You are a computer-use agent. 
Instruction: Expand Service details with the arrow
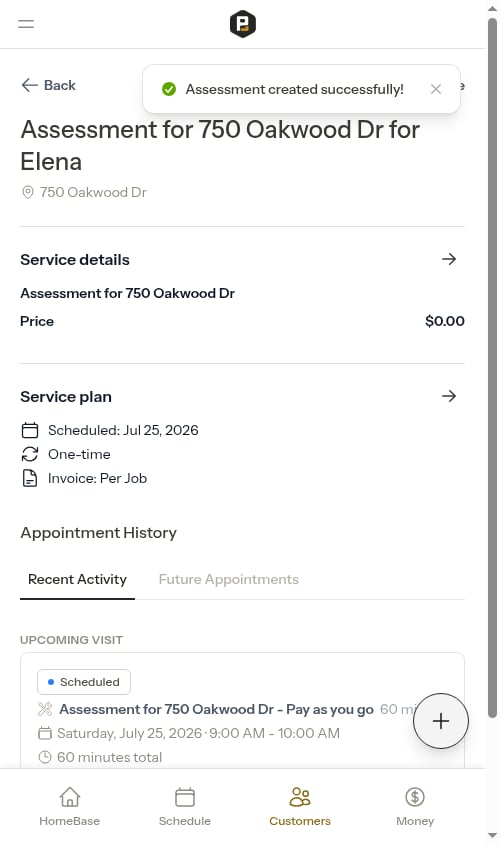pyautogui.click(x=449, y=259)
